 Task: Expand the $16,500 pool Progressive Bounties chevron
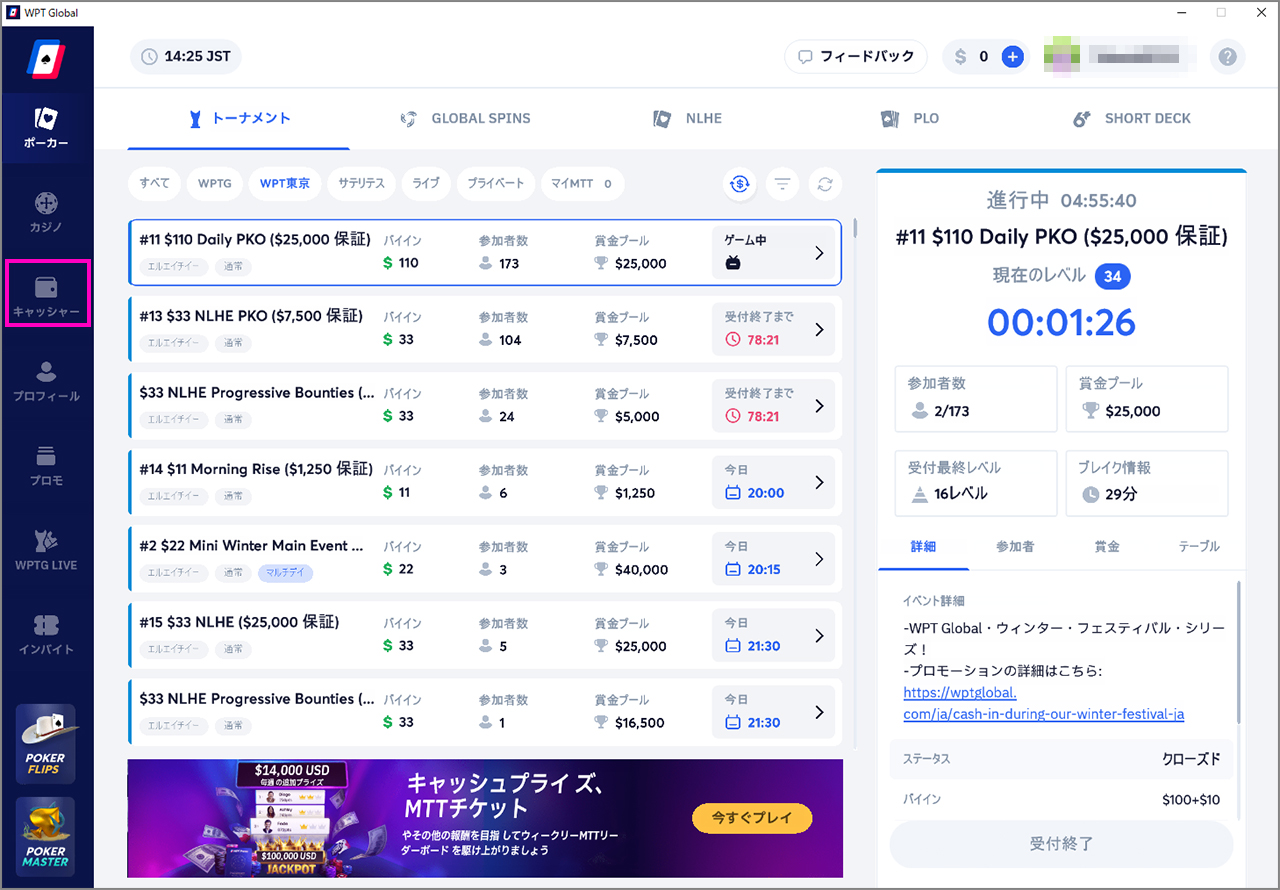(819, 712)
